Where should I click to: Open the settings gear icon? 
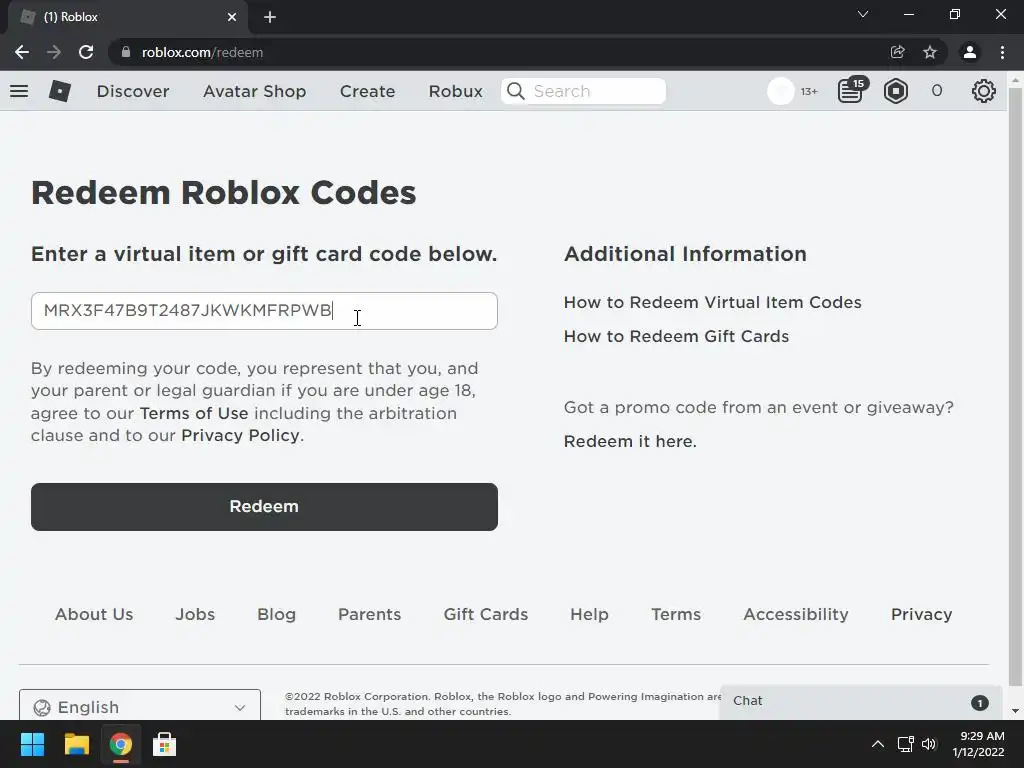pos(984,91)
